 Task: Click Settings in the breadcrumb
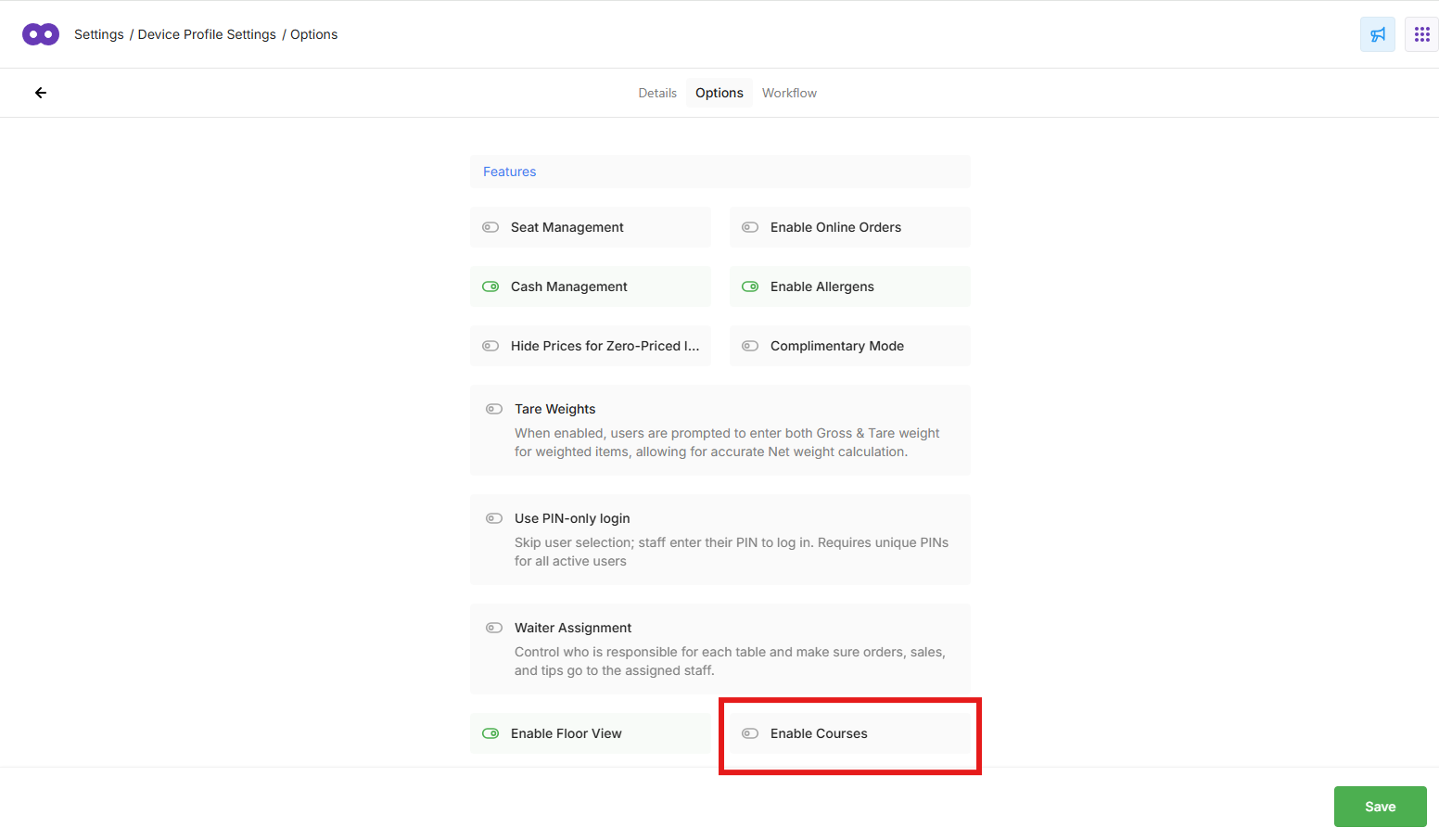(x=99, y=34)
